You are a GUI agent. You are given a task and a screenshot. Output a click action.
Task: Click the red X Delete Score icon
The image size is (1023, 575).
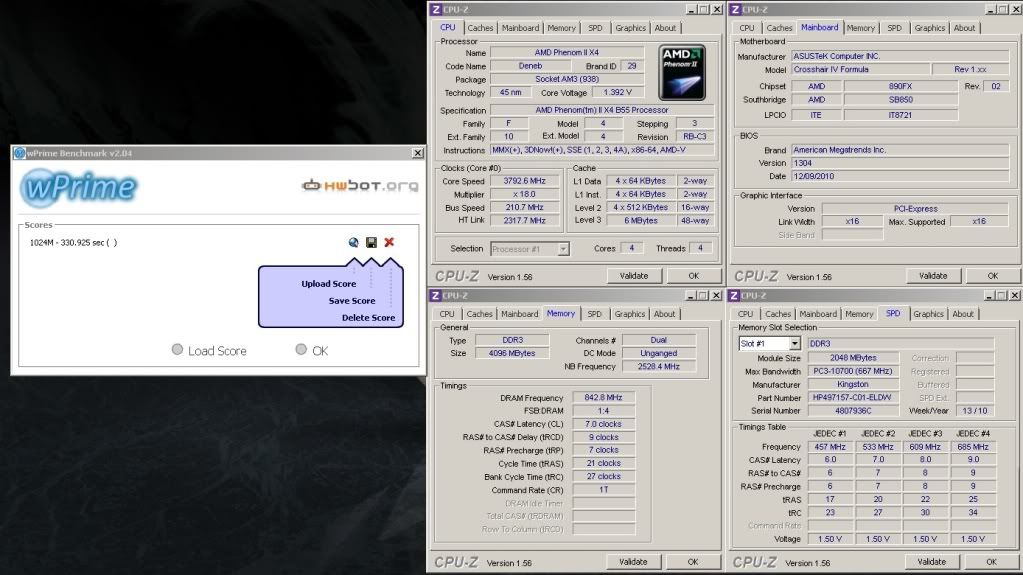click(389, 242)
